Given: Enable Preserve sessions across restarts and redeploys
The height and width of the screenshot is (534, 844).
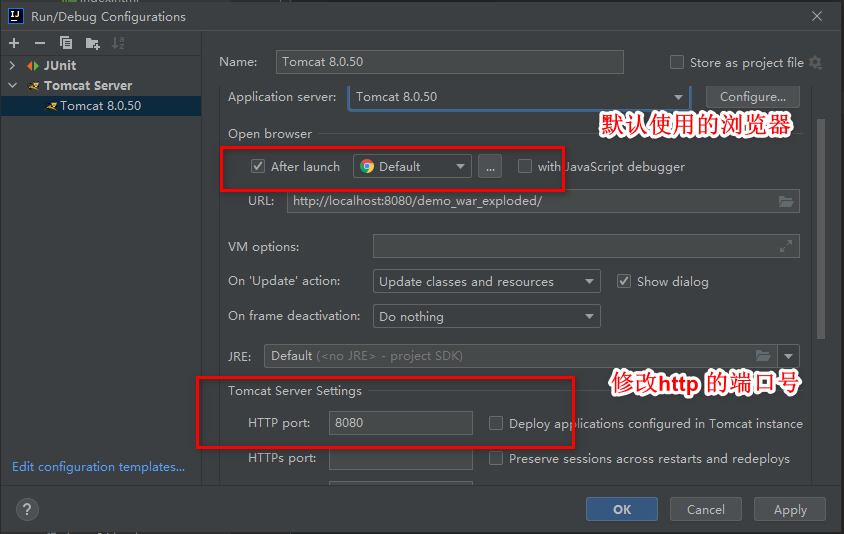Looking at the screenshot, I should (496, 458).
